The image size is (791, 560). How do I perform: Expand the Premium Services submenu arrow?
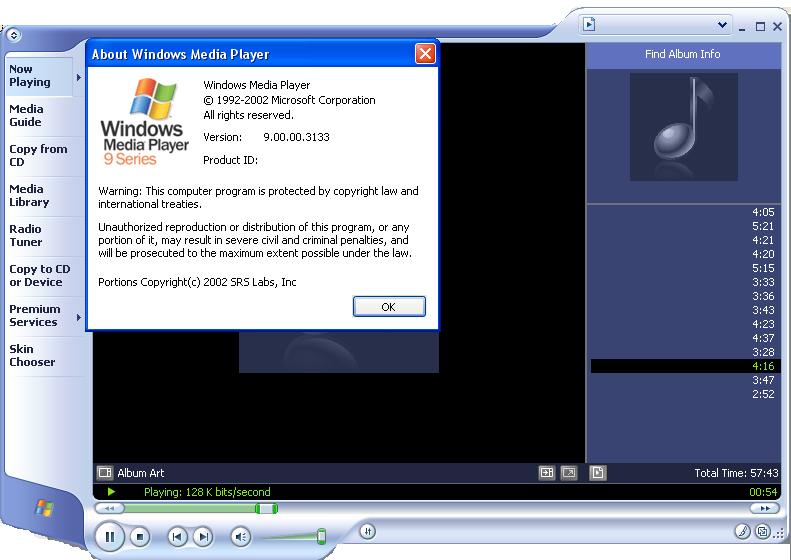79,317
